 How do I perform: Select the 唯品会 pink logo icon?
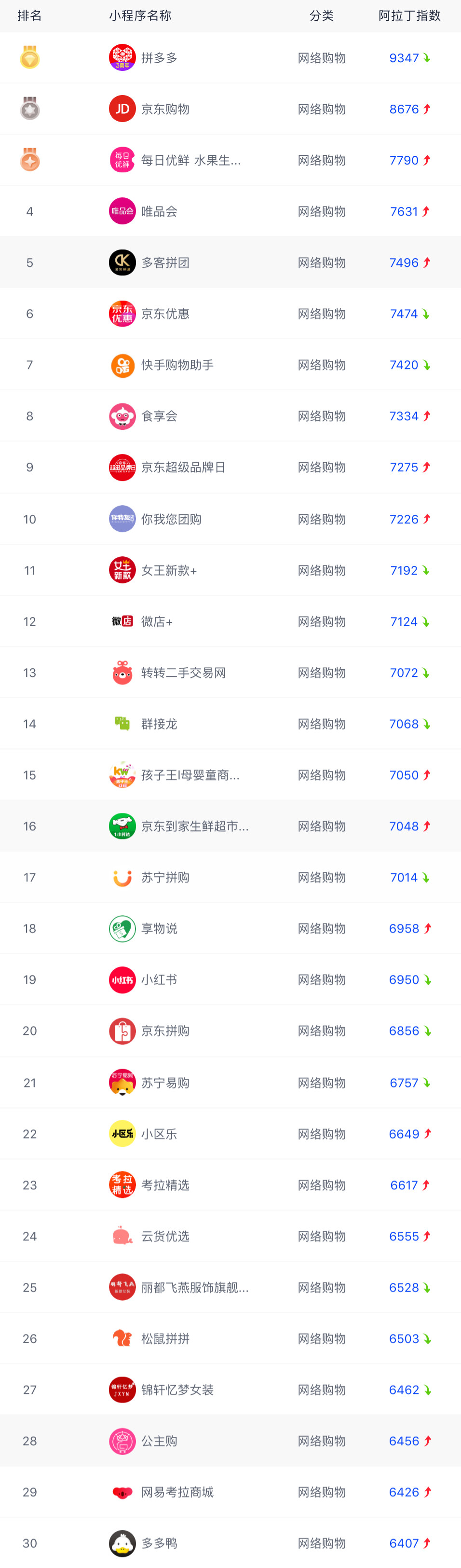[x=122, y=211]
